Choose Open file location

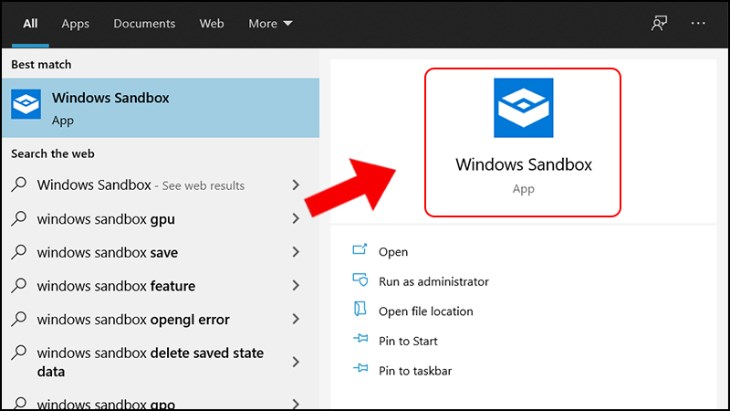pyautogui.click(x=426, y=311)
